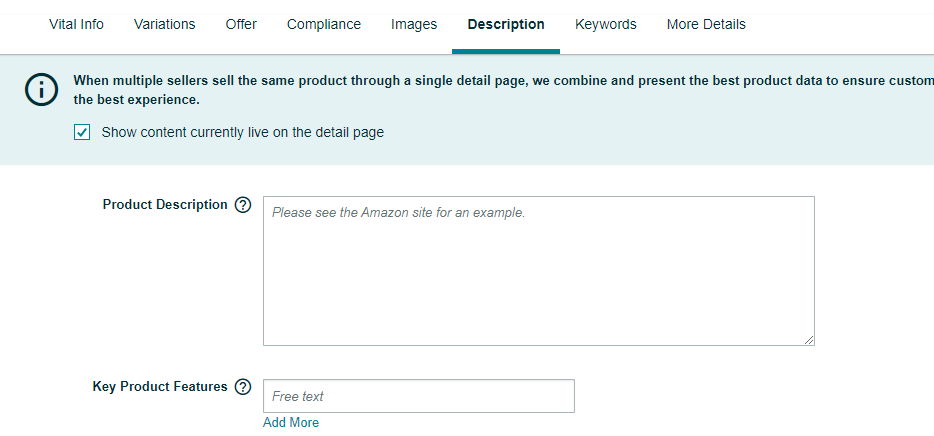Click the Key Product Features free text field
The height and width of the screenshot is (436, 934).
(x=419, y=396)
